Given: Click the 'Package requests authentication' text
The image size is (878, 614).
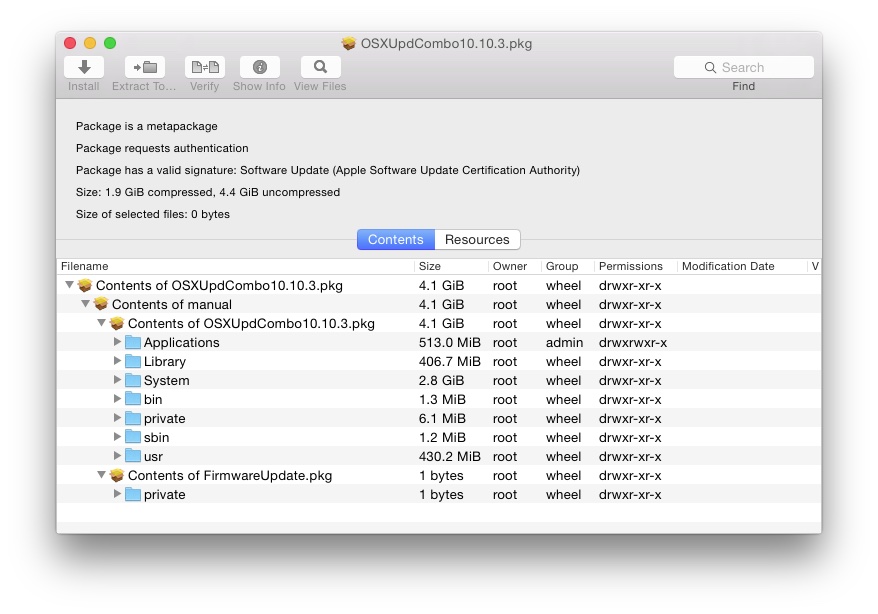Looking at the screenshot, I should click(x=162, y=148).
